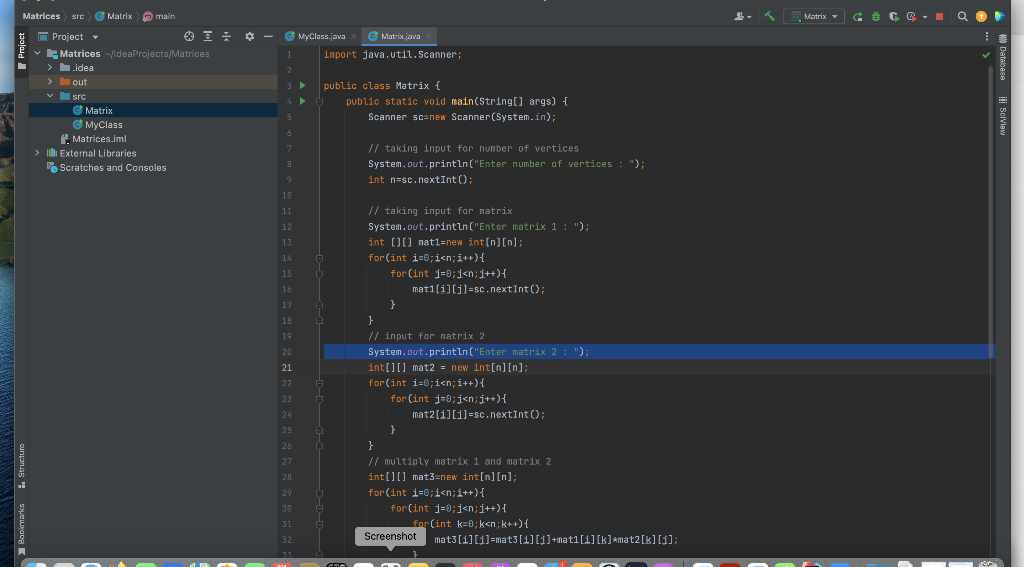Click Run with Coverage icon

tap(894, 16)
